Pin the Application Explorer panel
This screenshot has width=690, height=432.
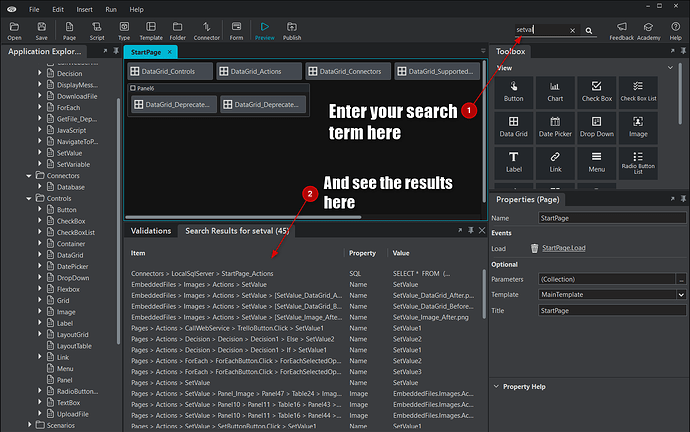116,51
